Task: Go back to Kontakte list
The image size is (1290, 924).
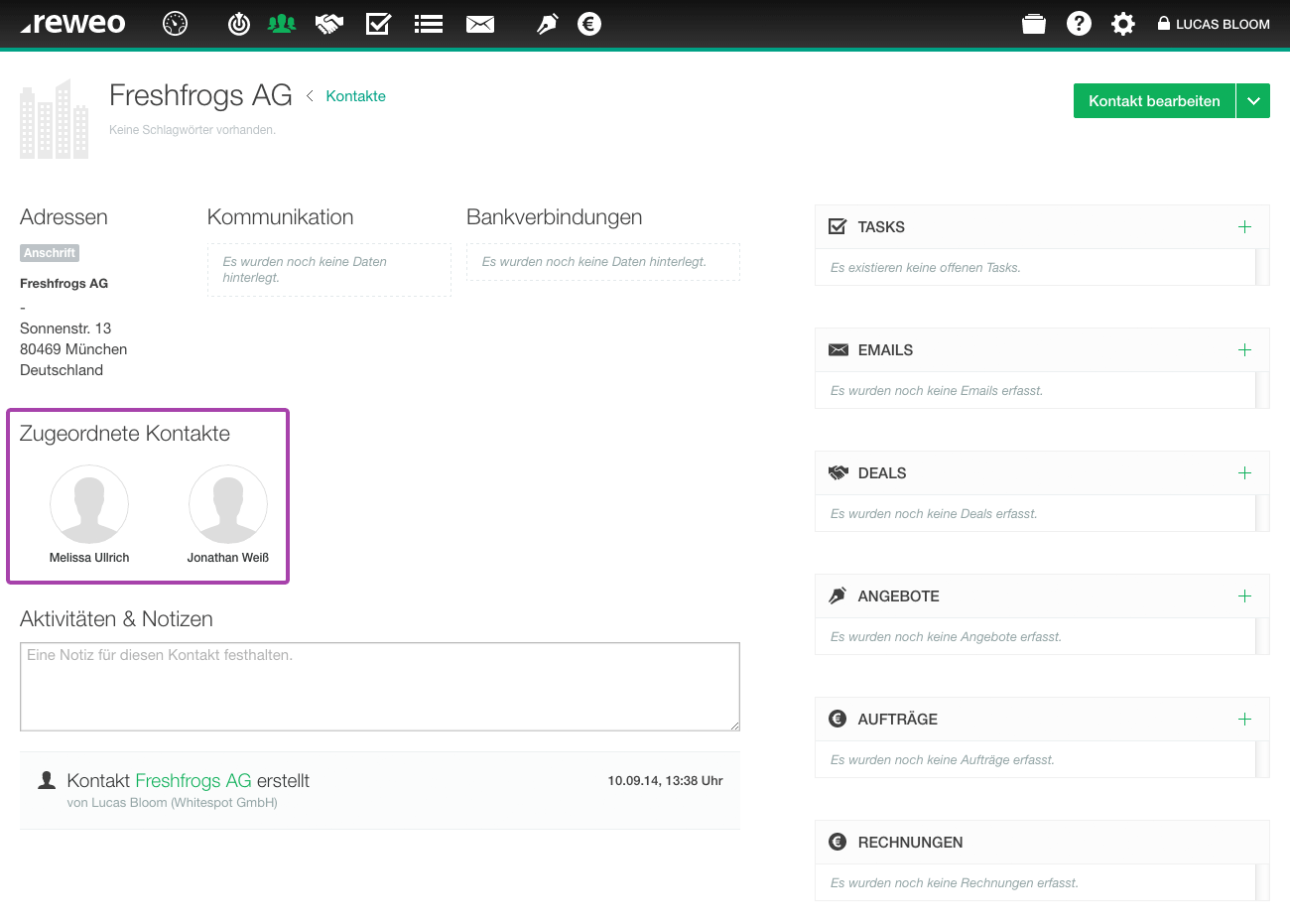Action: 355,96
